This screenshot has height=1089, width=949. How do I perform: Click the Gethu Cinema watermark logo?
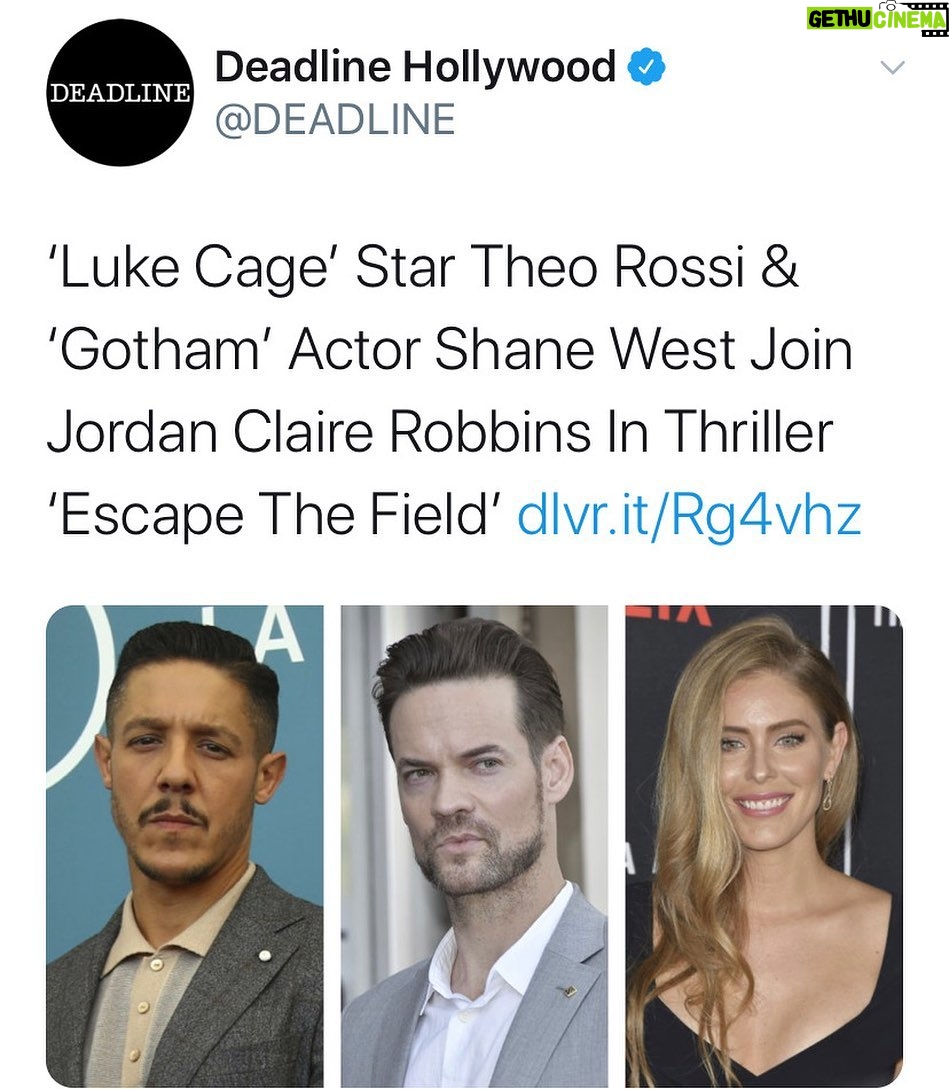click(x=877, y=19)
